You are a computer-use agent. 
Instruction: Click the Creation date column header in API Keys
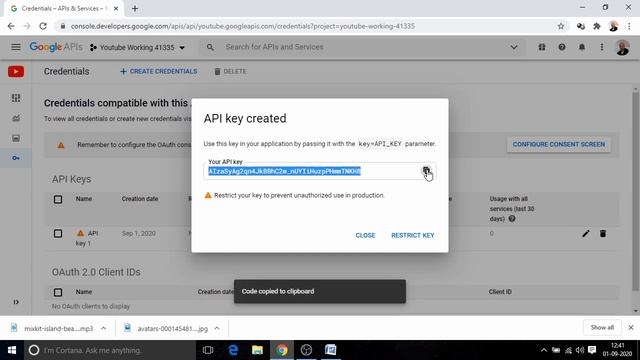140,199
